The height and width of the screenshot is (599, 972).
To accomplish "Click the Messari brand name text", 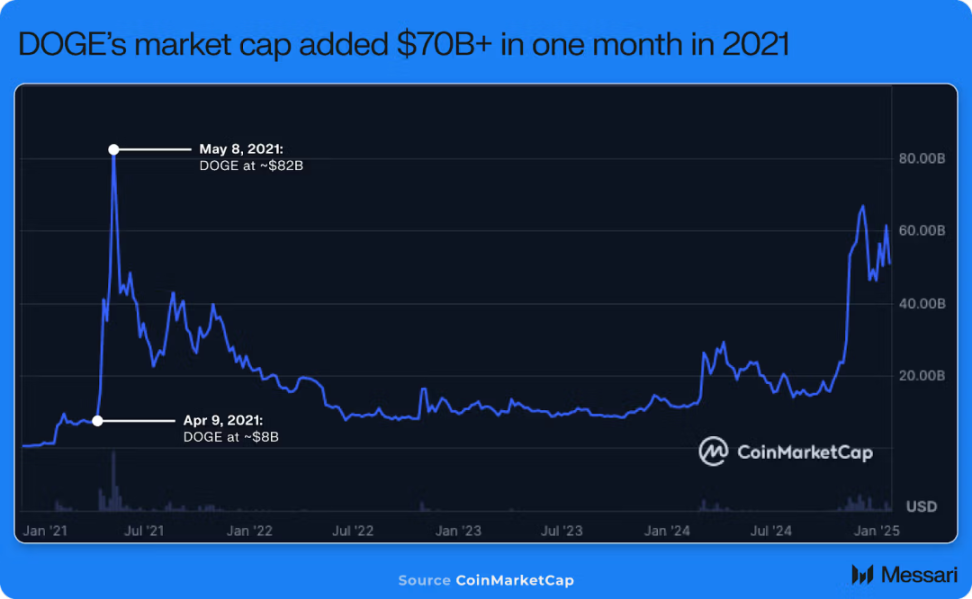I will tap(919, 575).
